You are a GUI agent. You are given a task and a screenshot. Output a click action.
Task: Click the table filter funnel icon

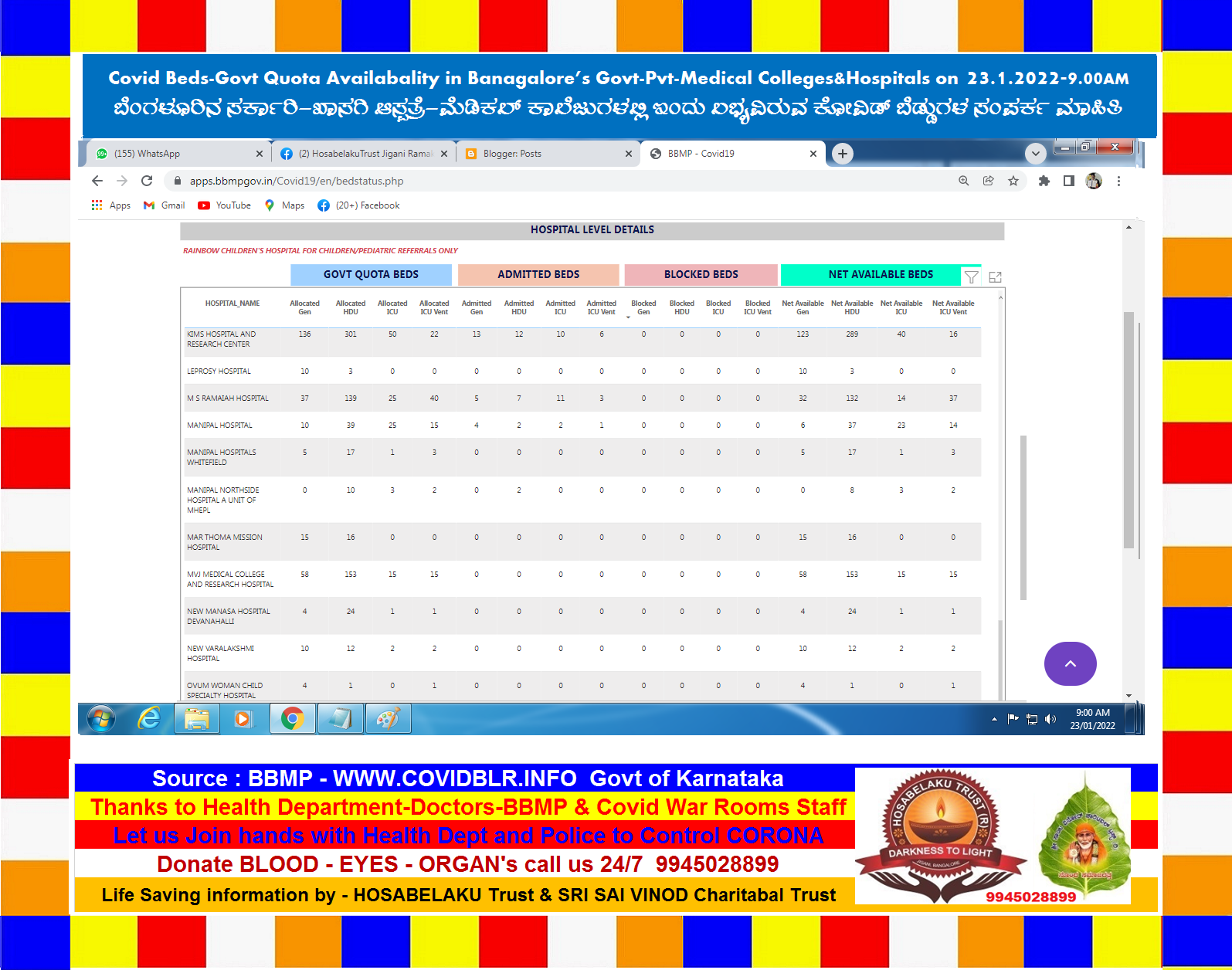(x=972, y=277)
